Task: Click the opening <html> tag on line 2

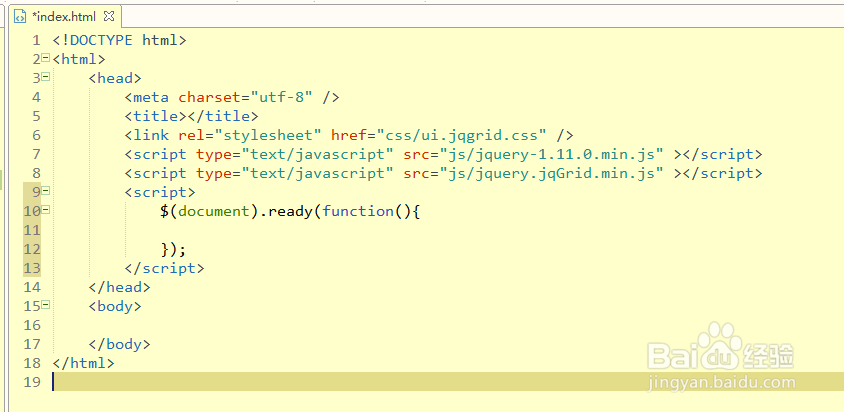Action: [x=79, y=59]
